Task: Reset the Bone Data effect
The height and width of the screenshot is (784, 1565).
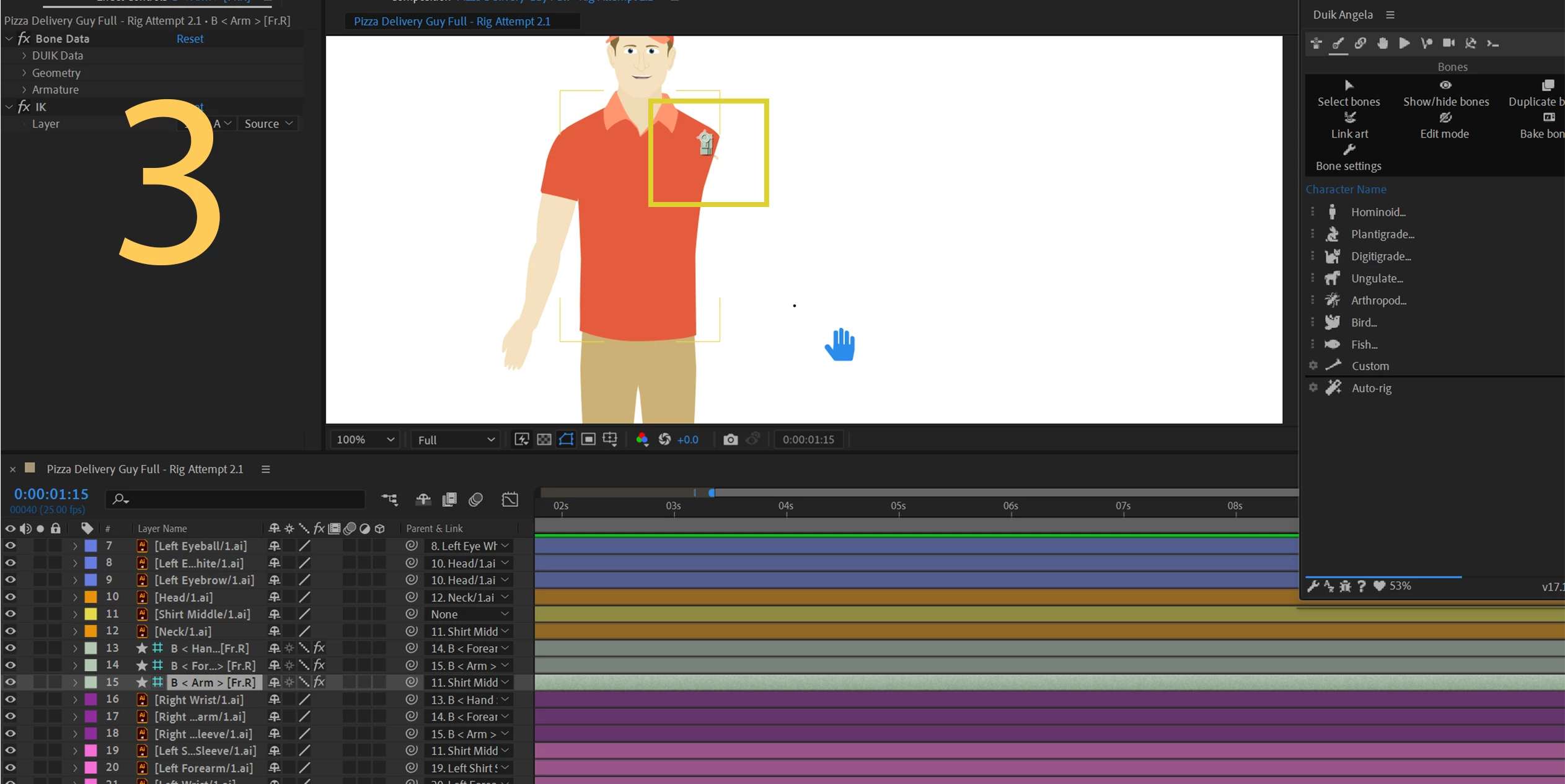Action: 190,38
